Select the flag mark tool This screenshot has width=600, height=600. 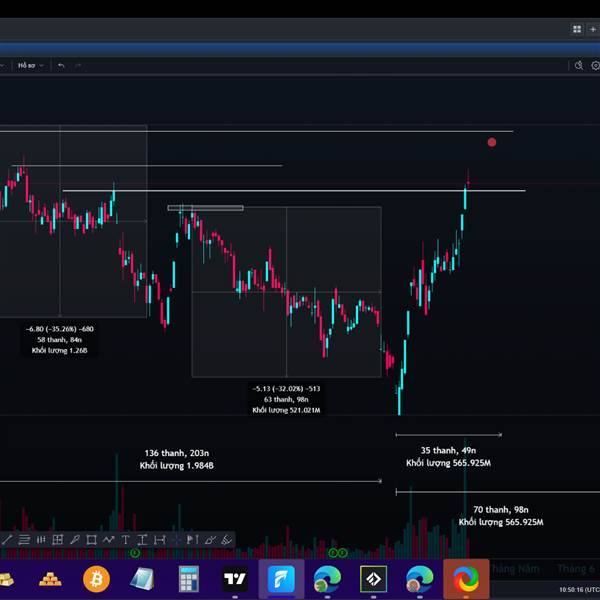(x=192, y=540)
